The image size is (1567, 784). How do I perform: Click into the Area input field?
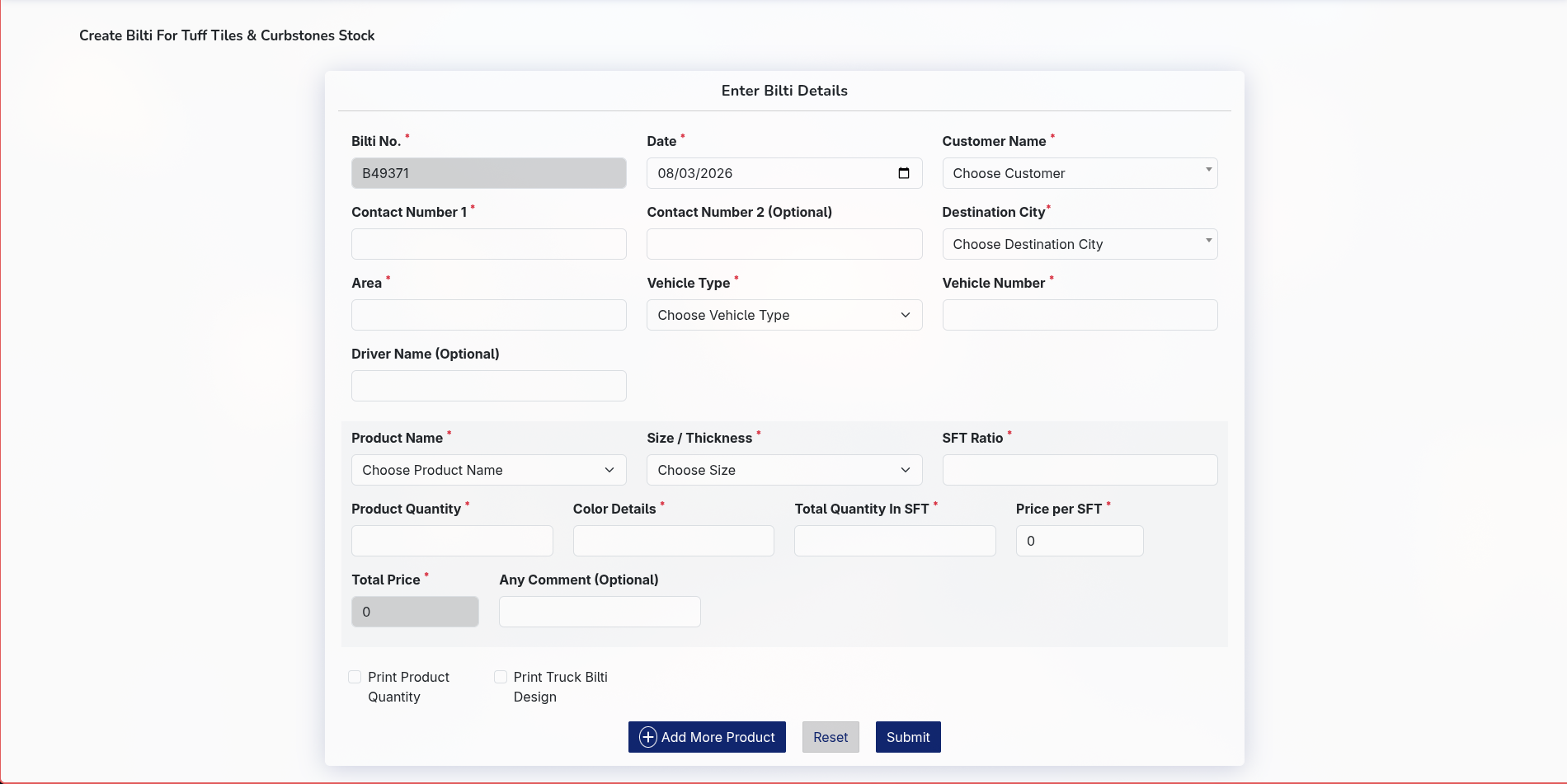coord(489,315)
